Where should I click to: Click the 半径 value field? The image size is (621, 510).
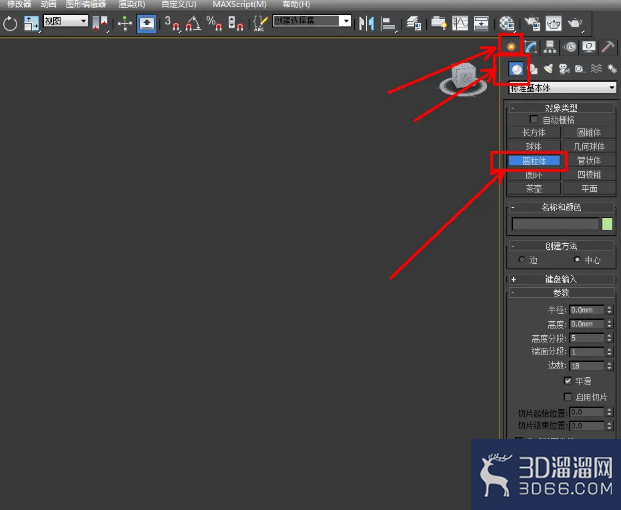tap(587, 310)
